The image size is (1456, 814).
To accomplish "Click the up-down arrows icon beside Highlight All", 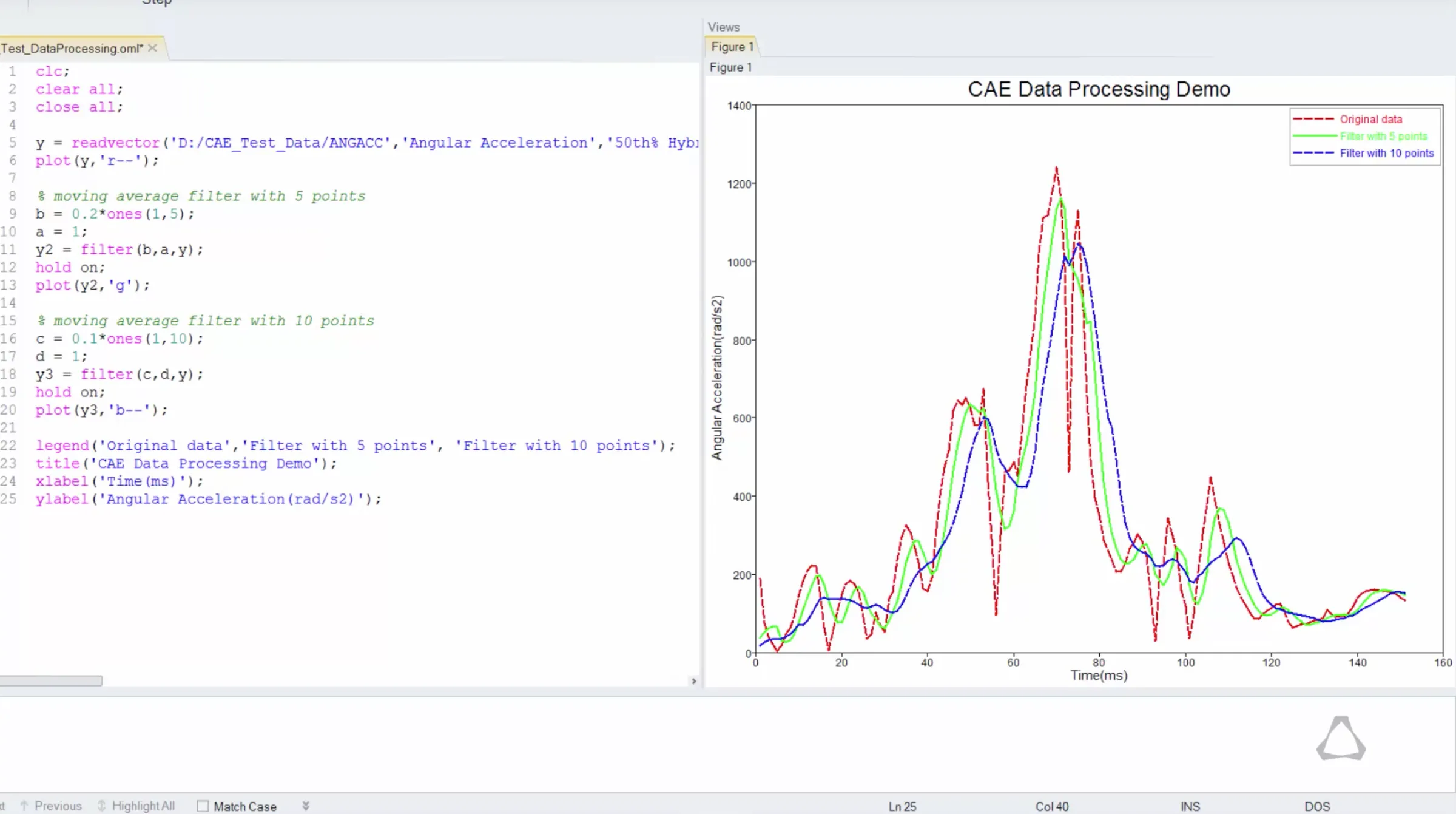I will click(101, 806).
